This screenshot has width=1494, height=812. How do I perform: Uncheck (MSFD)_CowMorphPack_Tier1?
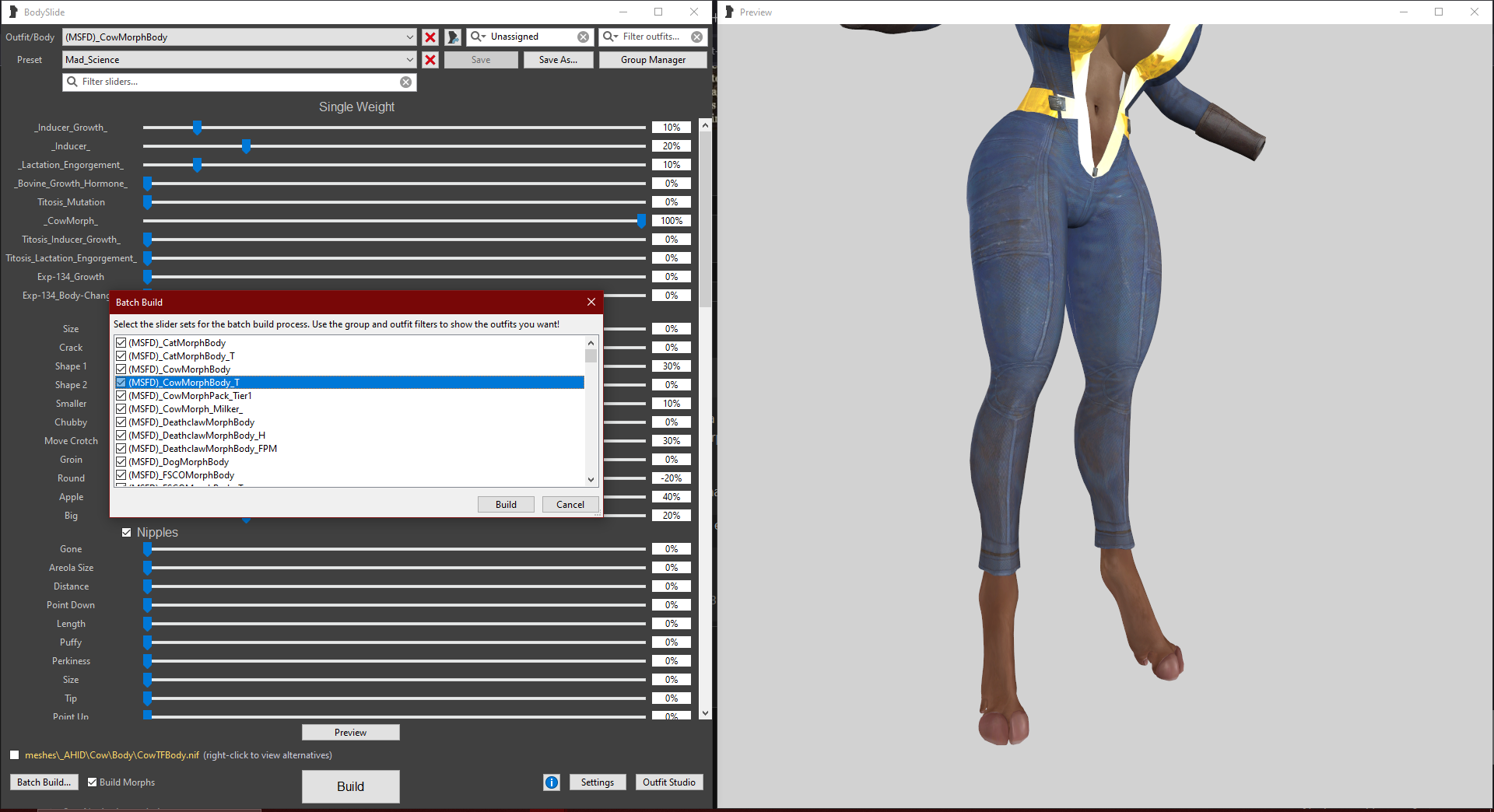tap(121, 395)
